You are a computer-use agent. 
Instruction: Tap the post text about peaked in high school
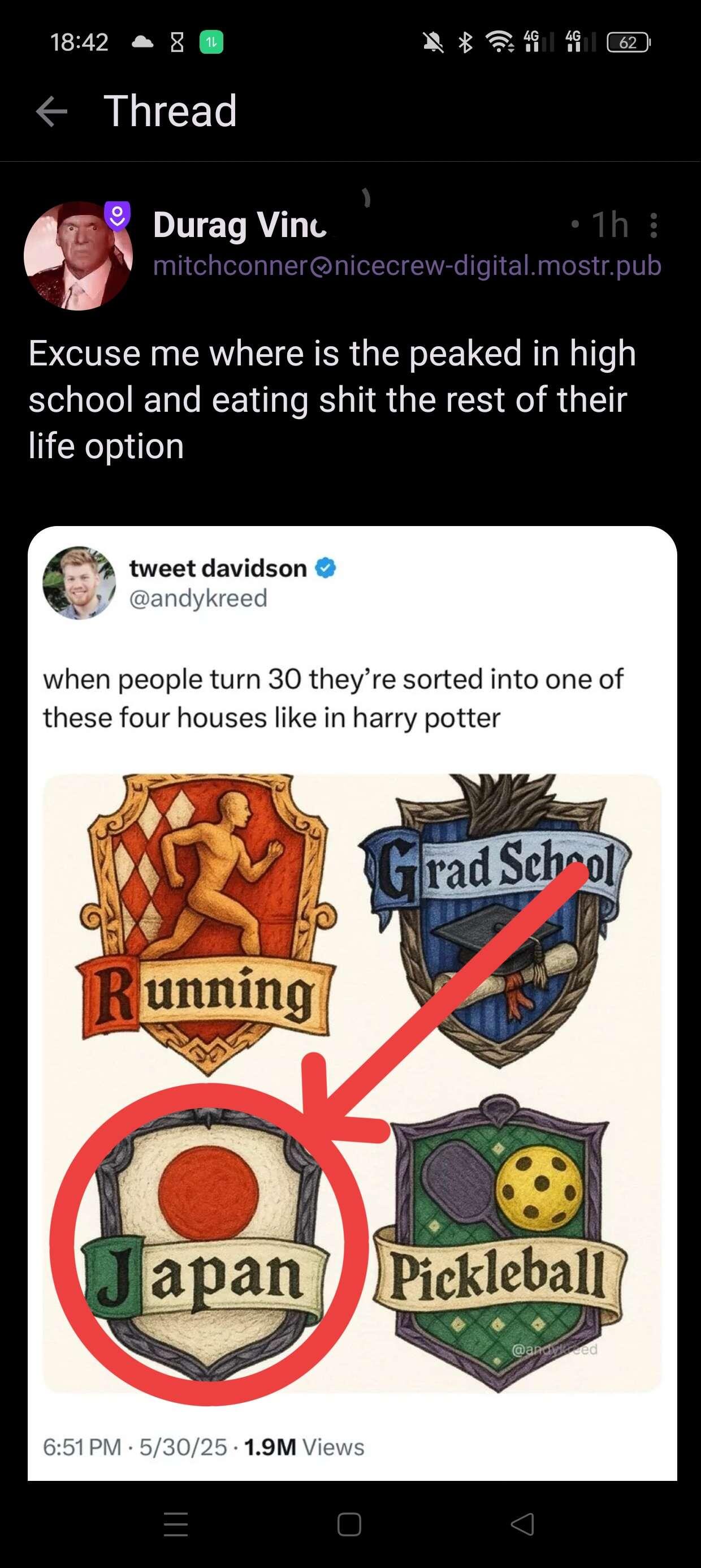coord(332,400)
